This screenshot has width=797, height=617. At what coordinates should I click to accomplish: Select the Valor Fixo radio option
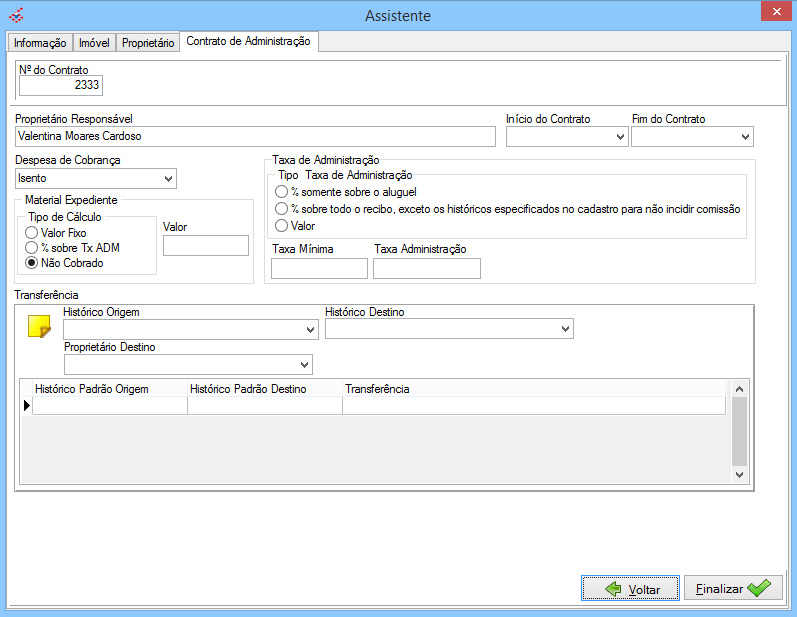tap(31, 233)
